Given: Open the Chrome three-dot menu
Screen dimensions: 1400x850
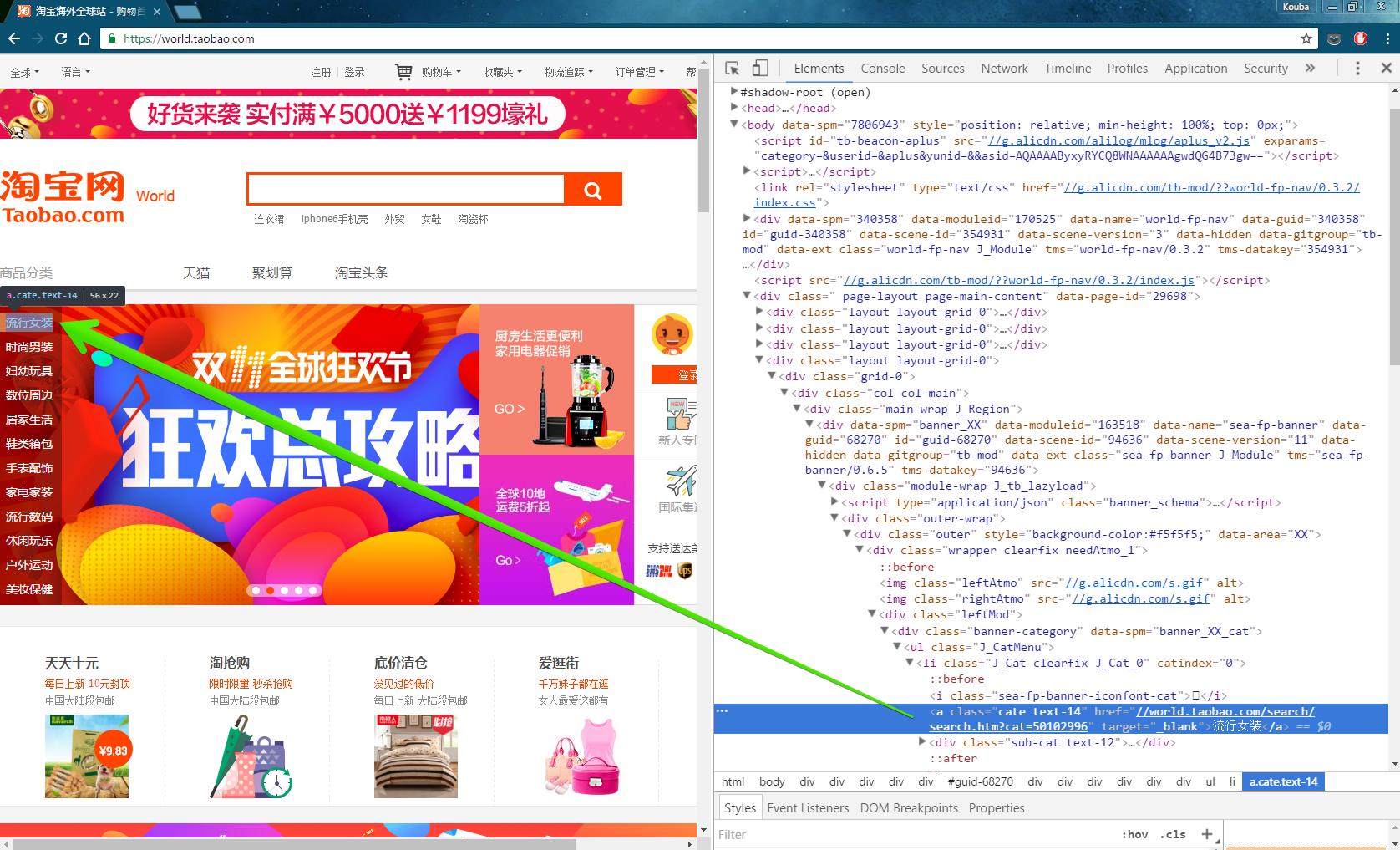Looking at the screenshot, I should click(x=1387, y=38).
